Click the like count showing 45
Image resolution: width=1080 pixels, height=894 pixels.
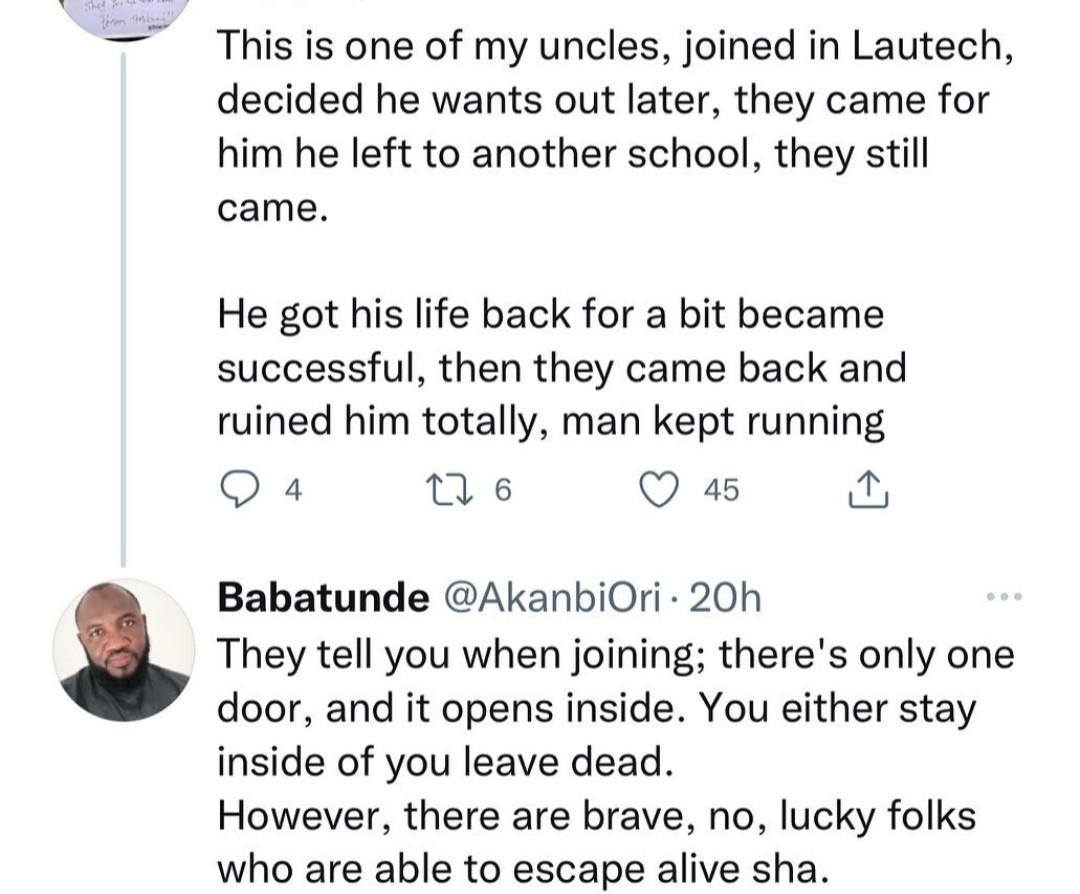(x=721, y=490)
